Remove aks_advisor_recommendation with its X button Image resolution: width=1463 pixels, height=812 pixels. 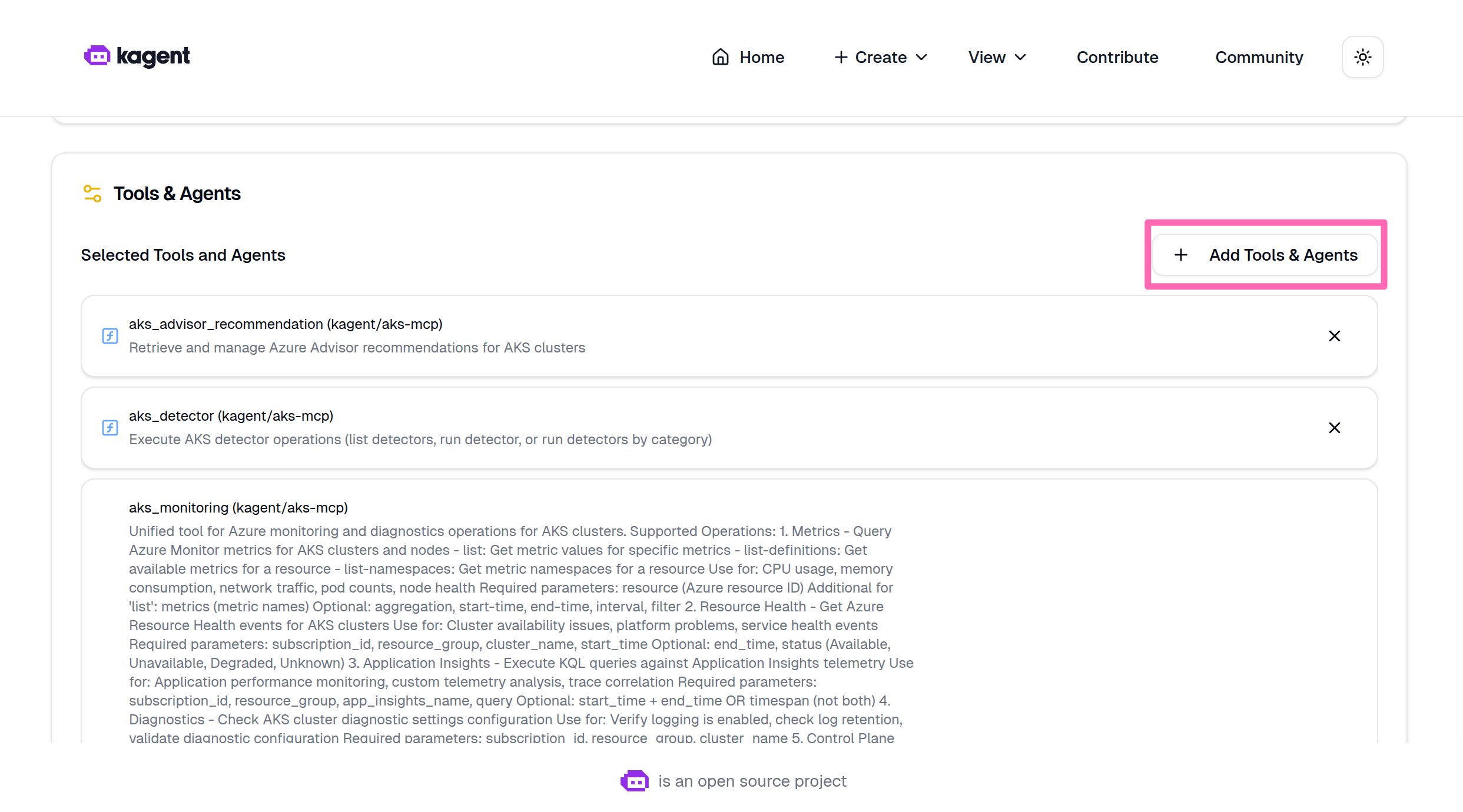[x=1335, y=336]
